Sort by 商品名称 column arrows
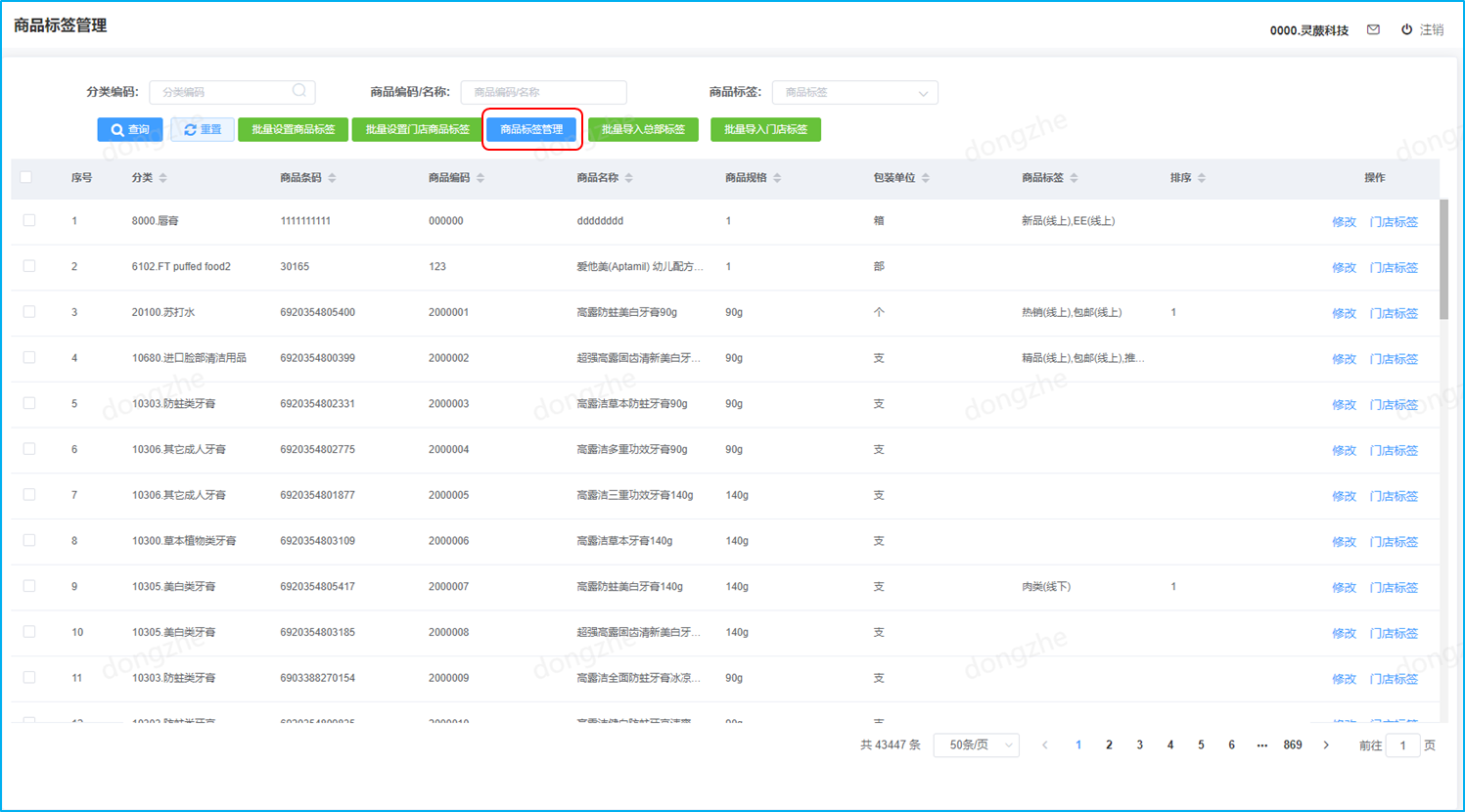 tap(629, 178)
